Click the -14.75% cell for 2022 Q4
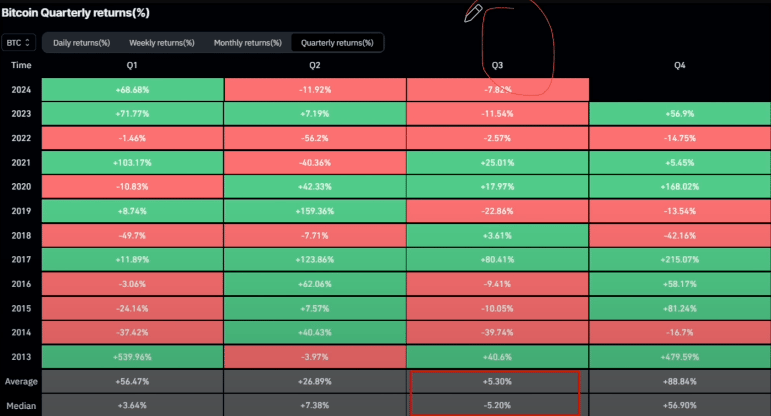Viewport: 771px width, 416px height. pos(680,138)
